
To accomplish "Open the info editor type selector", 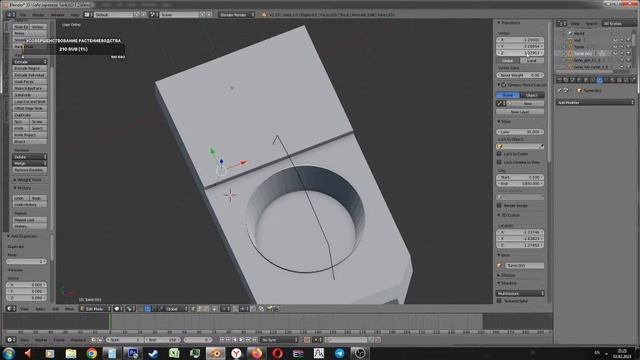I will click(11, 15).
